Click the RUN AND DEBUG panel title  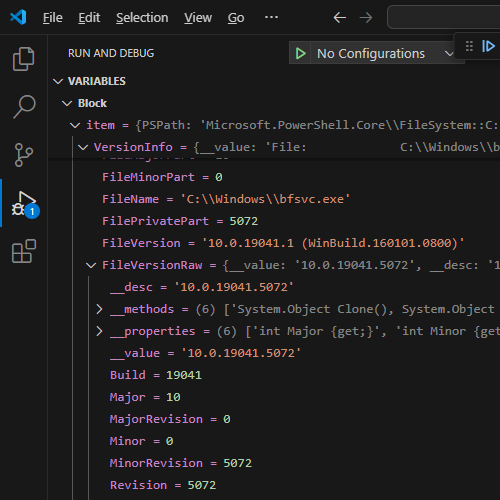(x=111, y=53)
